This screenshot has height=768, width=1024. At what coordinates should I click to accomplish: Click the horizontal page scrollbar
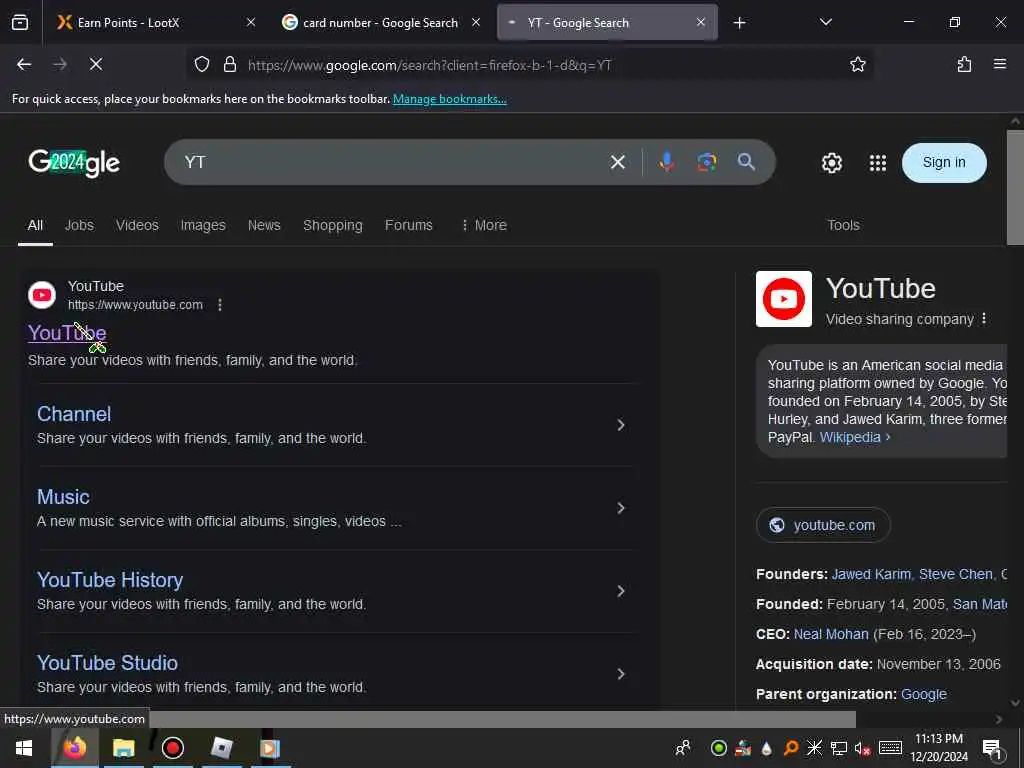pos(502,719)
